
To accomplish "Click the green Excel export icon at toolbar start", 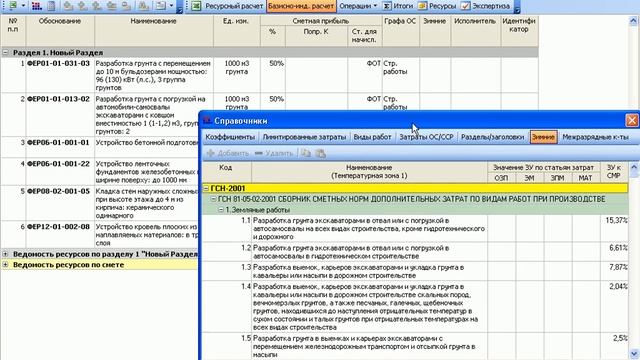I will pos(13,6).
